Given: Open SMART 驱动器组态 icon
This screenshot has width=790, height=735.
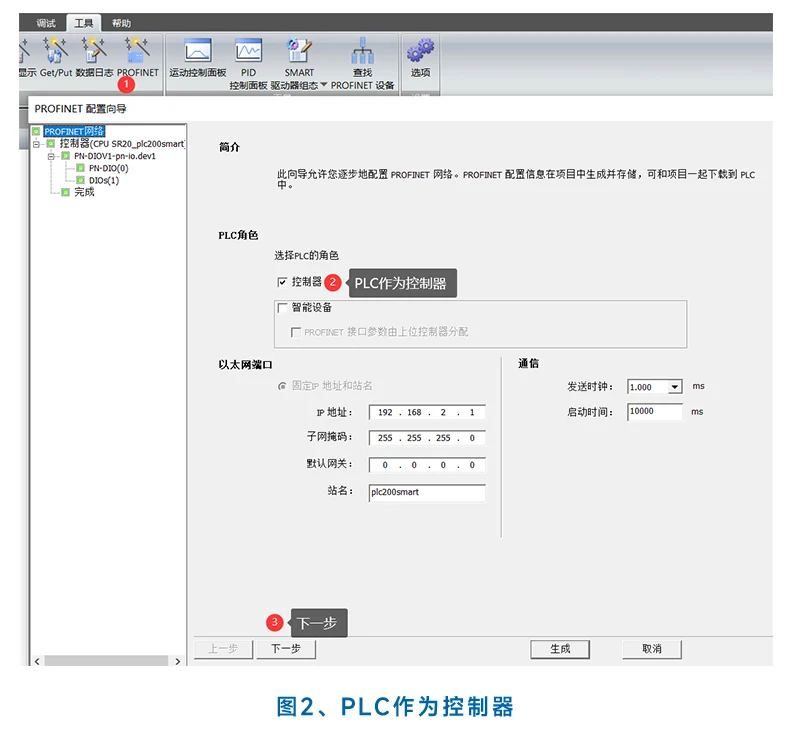Looking at the screenshot, I should 299,50.
